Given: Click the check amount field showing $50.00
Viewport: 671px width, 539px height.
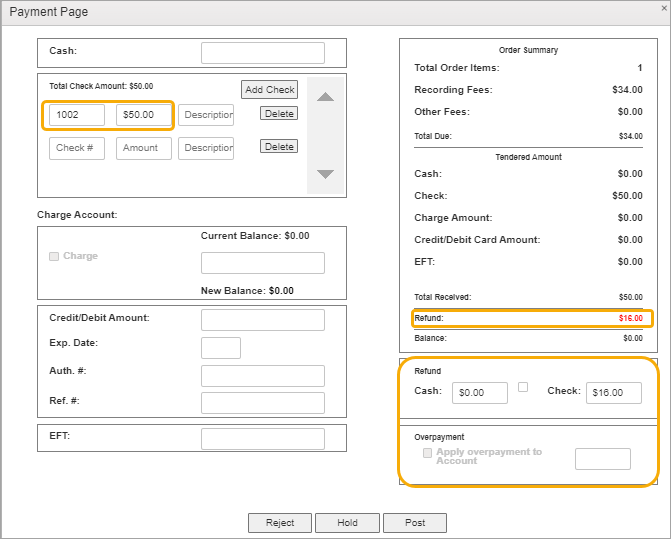Looking at the screenshot, I should tap(143, 115).
